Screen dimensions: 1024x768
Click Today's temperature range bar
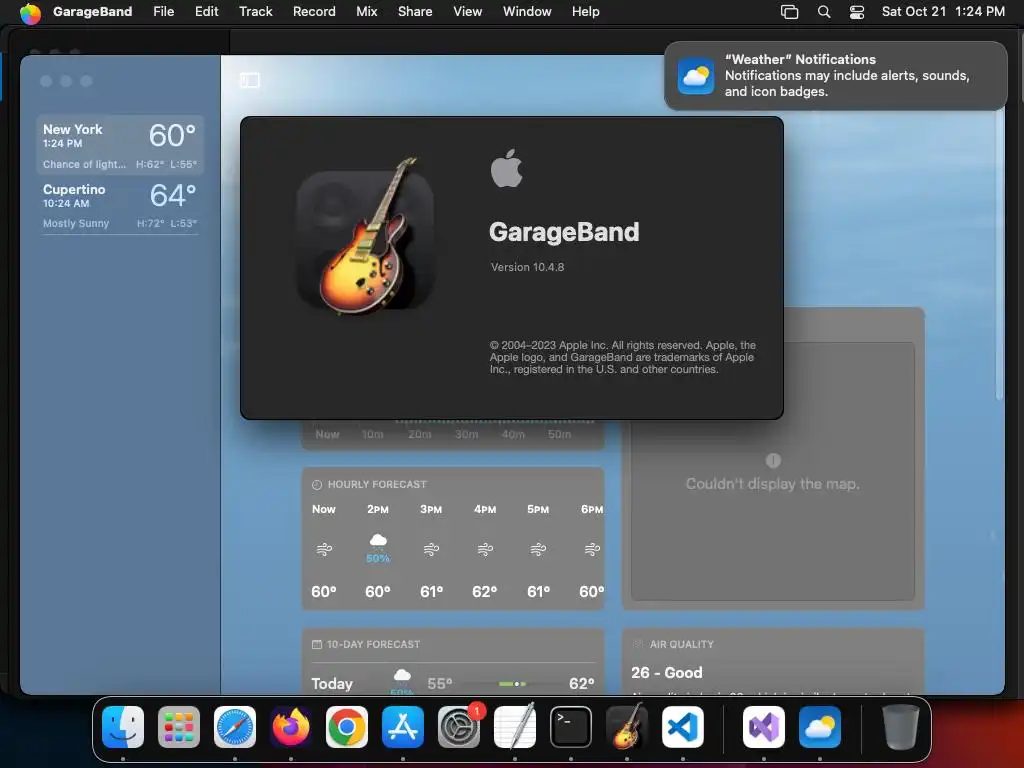pos(513,684)
